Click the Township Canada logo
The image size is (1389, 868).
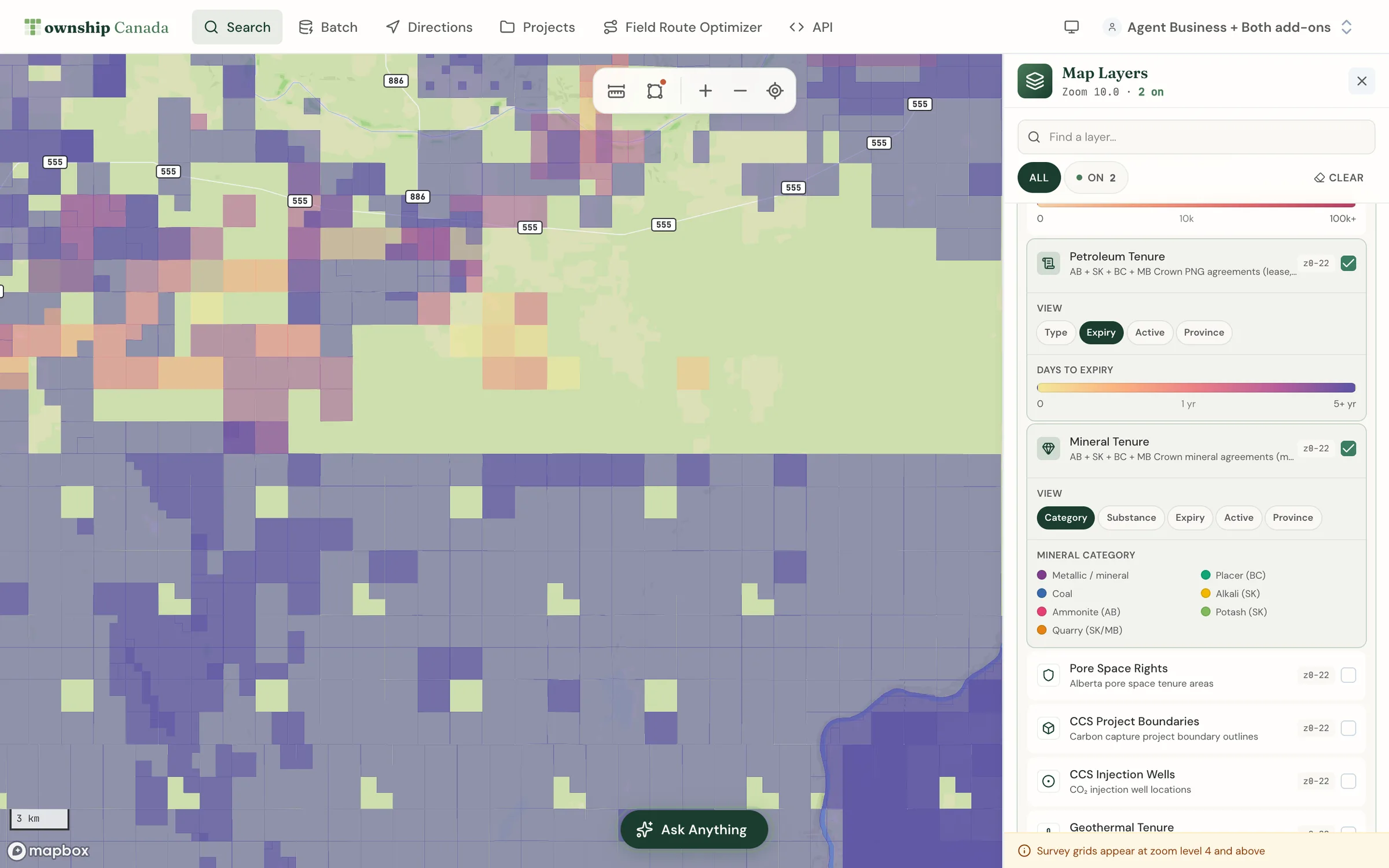click(x=96, y=27)
